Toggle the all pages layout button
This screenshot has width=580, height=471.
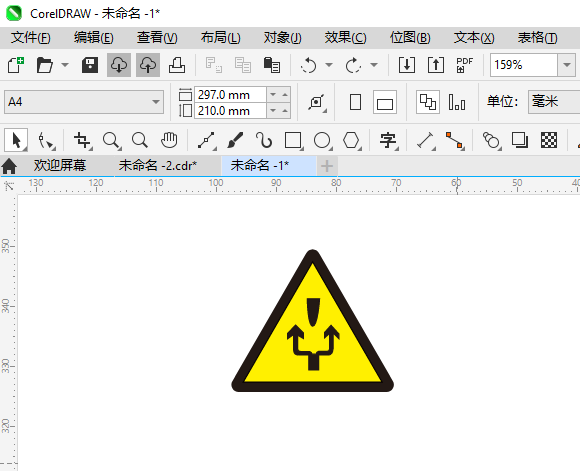pos(428,102)
